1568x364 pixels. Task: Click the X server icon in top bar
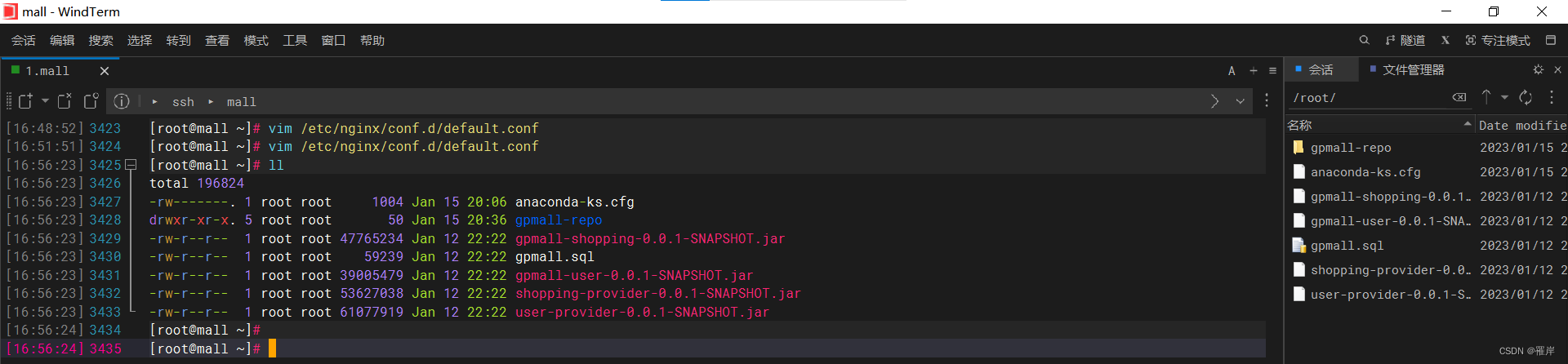point(1445,40)
